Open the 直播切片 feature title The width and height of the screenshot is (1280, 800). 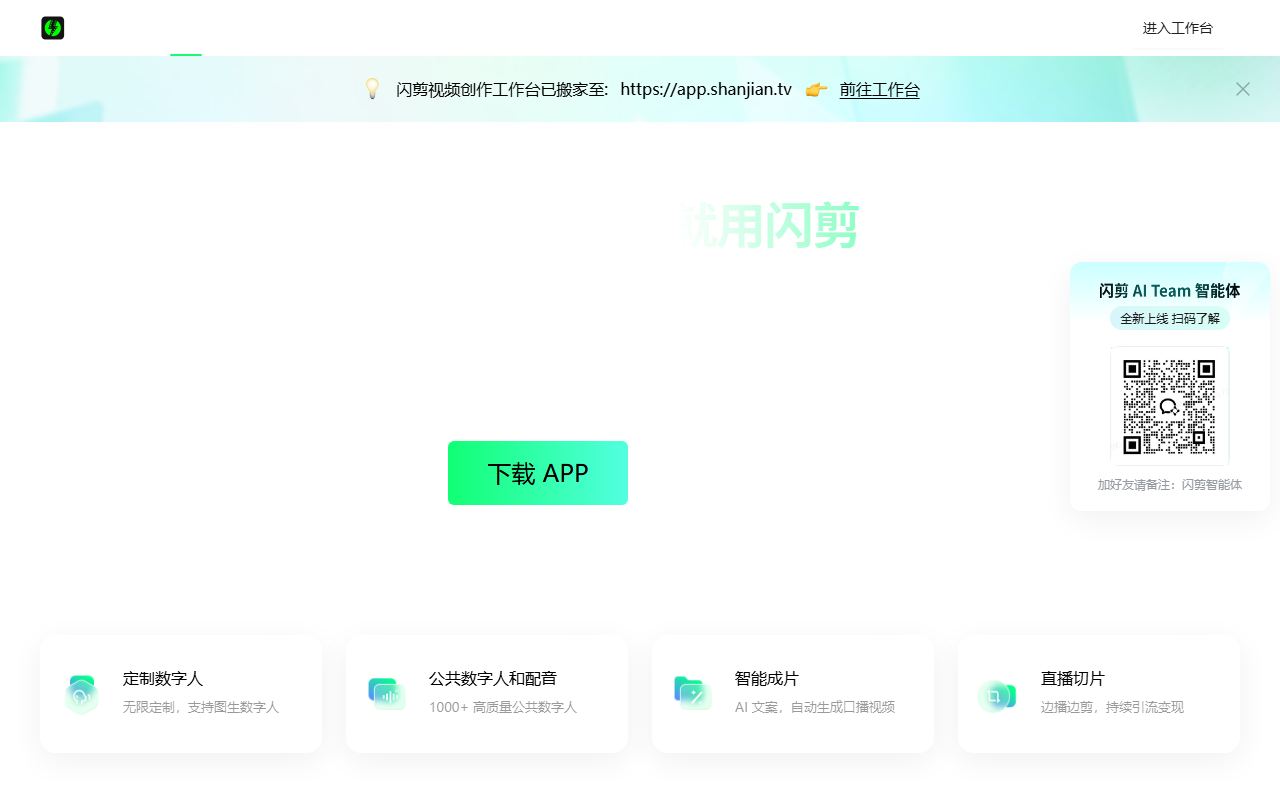pos(1073,678)
